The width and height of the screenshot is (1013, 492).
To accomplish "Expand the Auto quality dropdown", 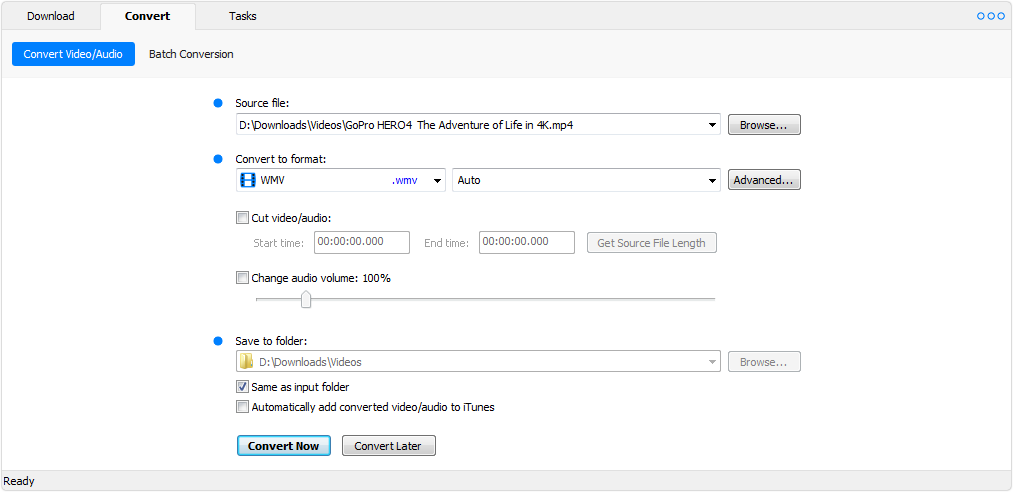I will tap(712, 180).
